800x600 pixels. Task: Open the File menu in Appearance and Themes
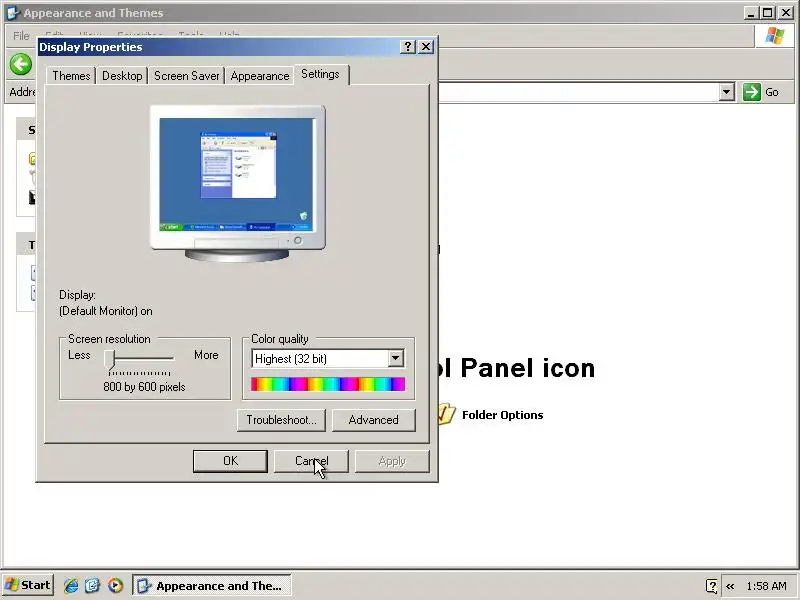click(21, 36)
